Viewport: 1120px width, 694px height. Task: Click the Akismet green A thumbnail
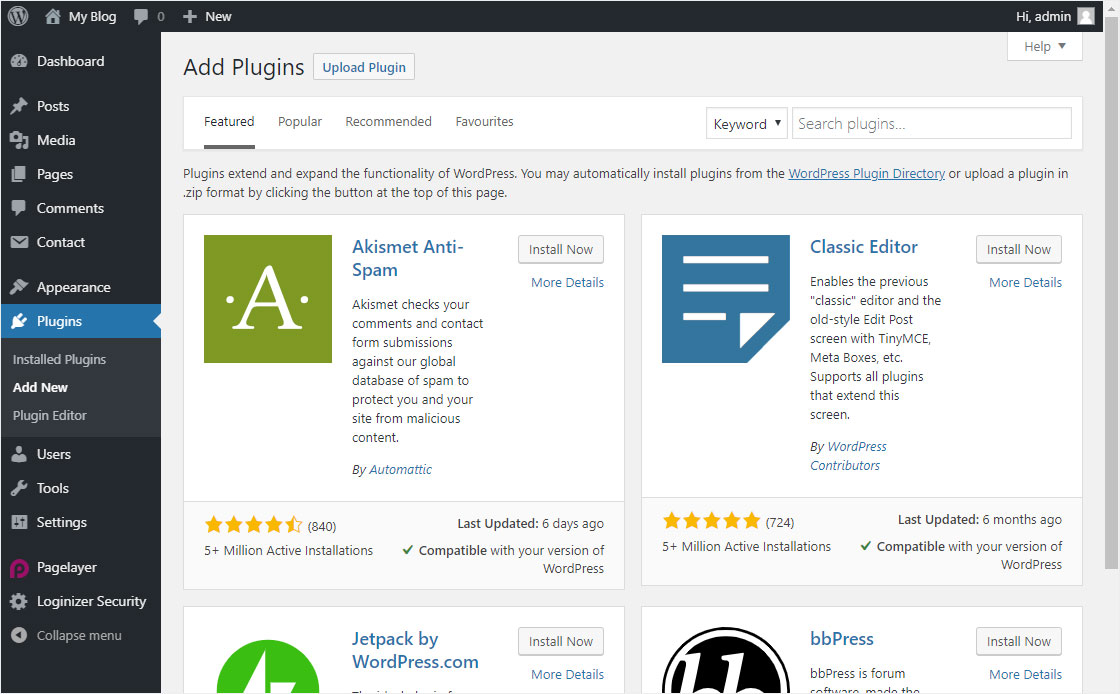[268, 298]
